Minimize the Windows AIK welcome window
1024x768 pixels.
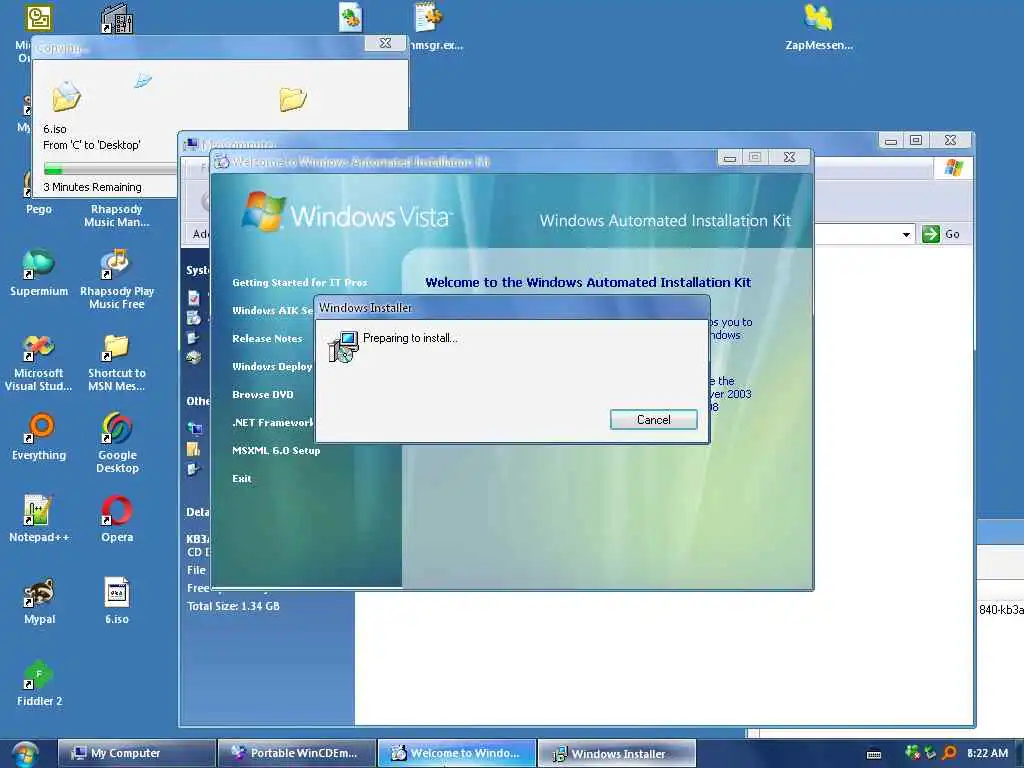729,157
